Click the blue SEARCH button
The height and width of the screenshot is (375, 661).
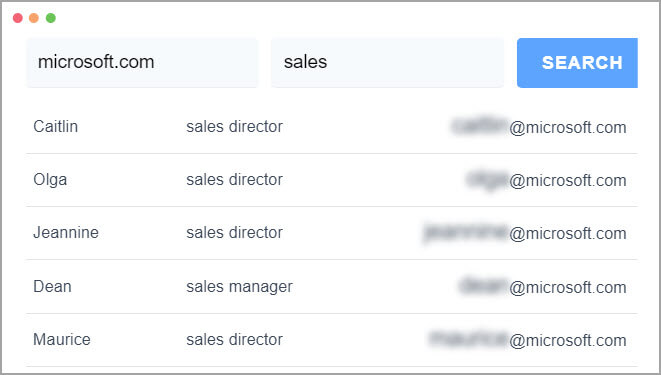click(x=577, y=63)
